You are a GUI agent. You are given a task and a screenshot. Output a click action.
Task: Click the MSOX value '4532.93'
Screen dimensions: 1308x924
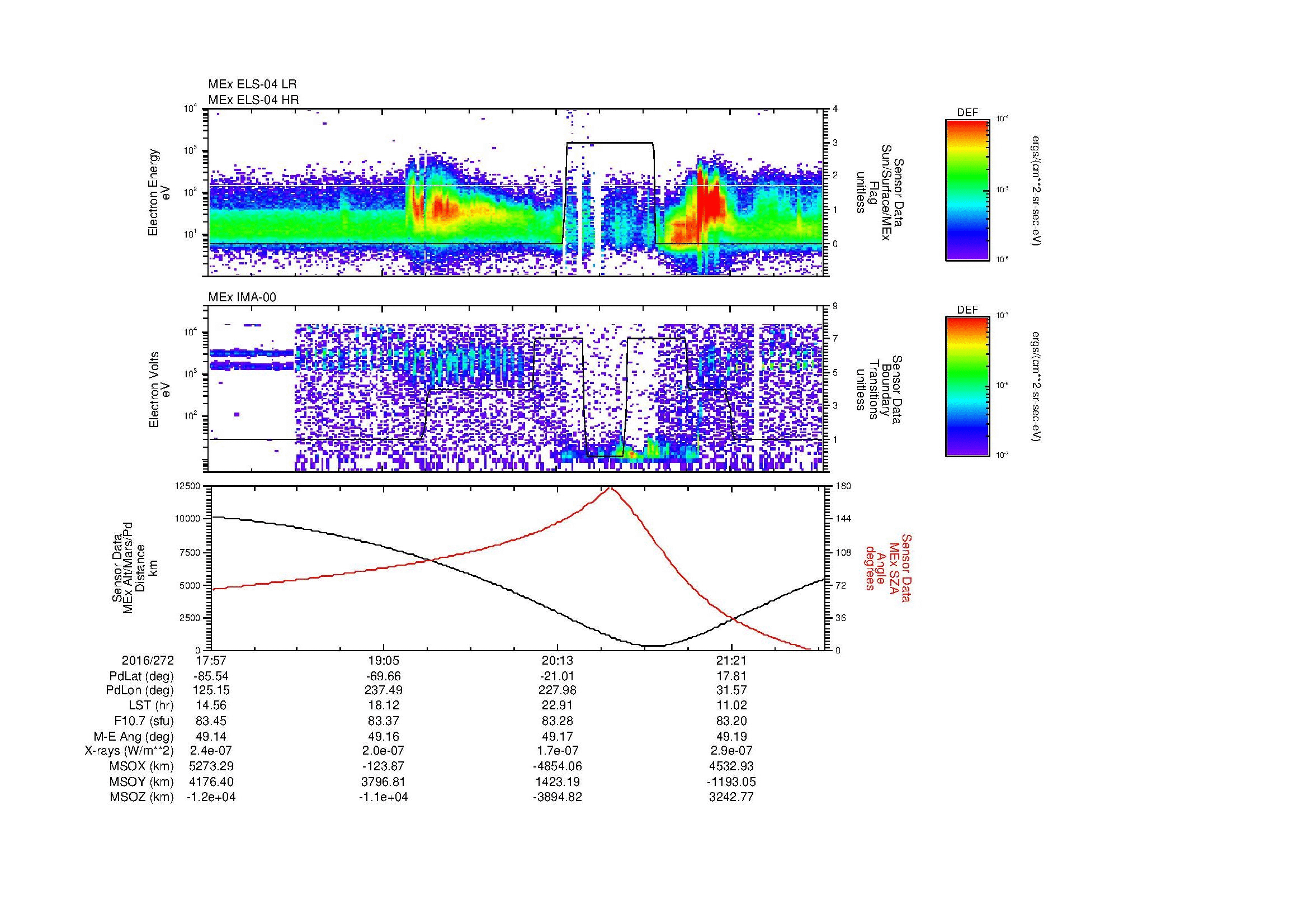point(731,766)
